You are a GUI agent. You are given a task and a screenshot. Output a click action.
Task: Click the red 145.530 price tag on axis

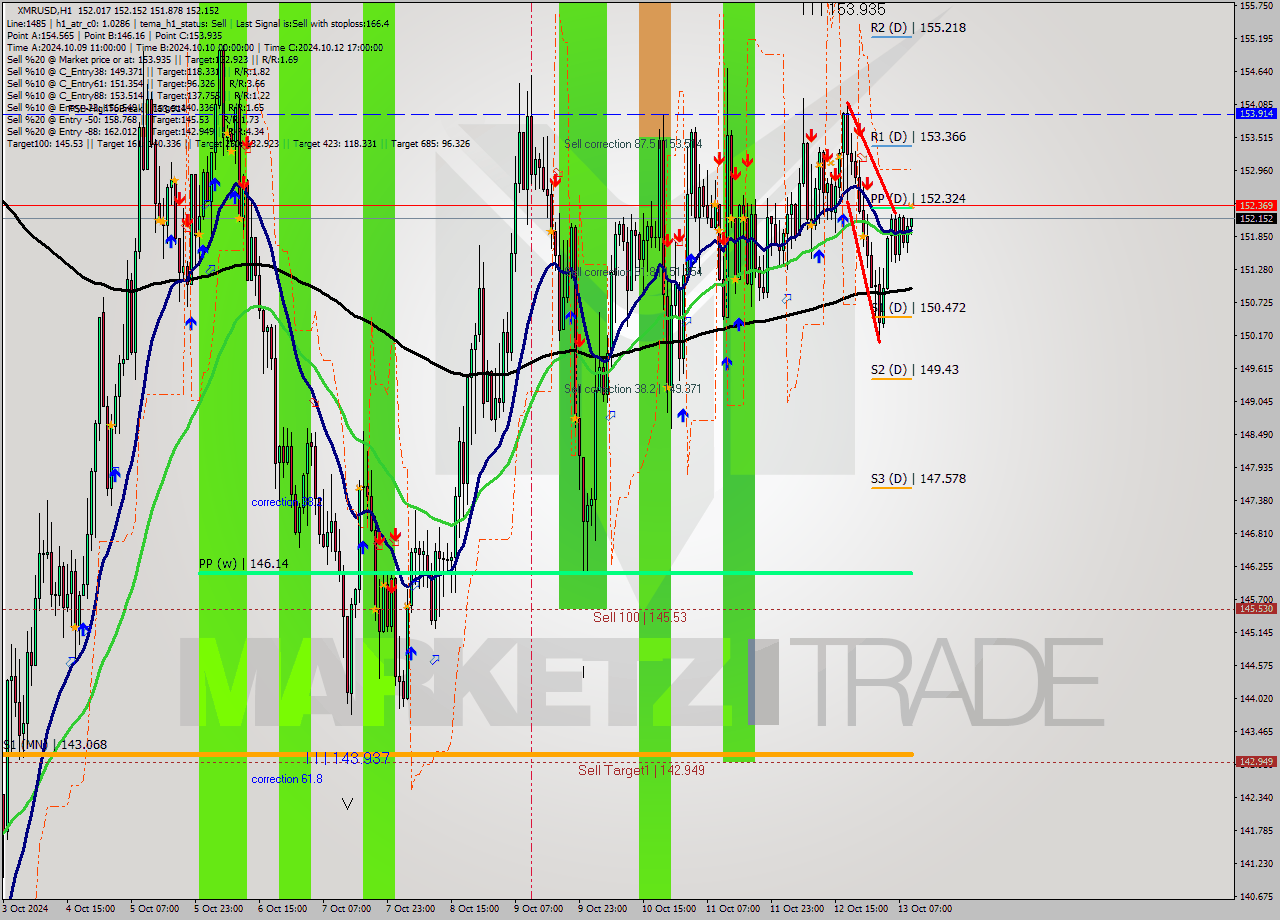coord(1256,608)
